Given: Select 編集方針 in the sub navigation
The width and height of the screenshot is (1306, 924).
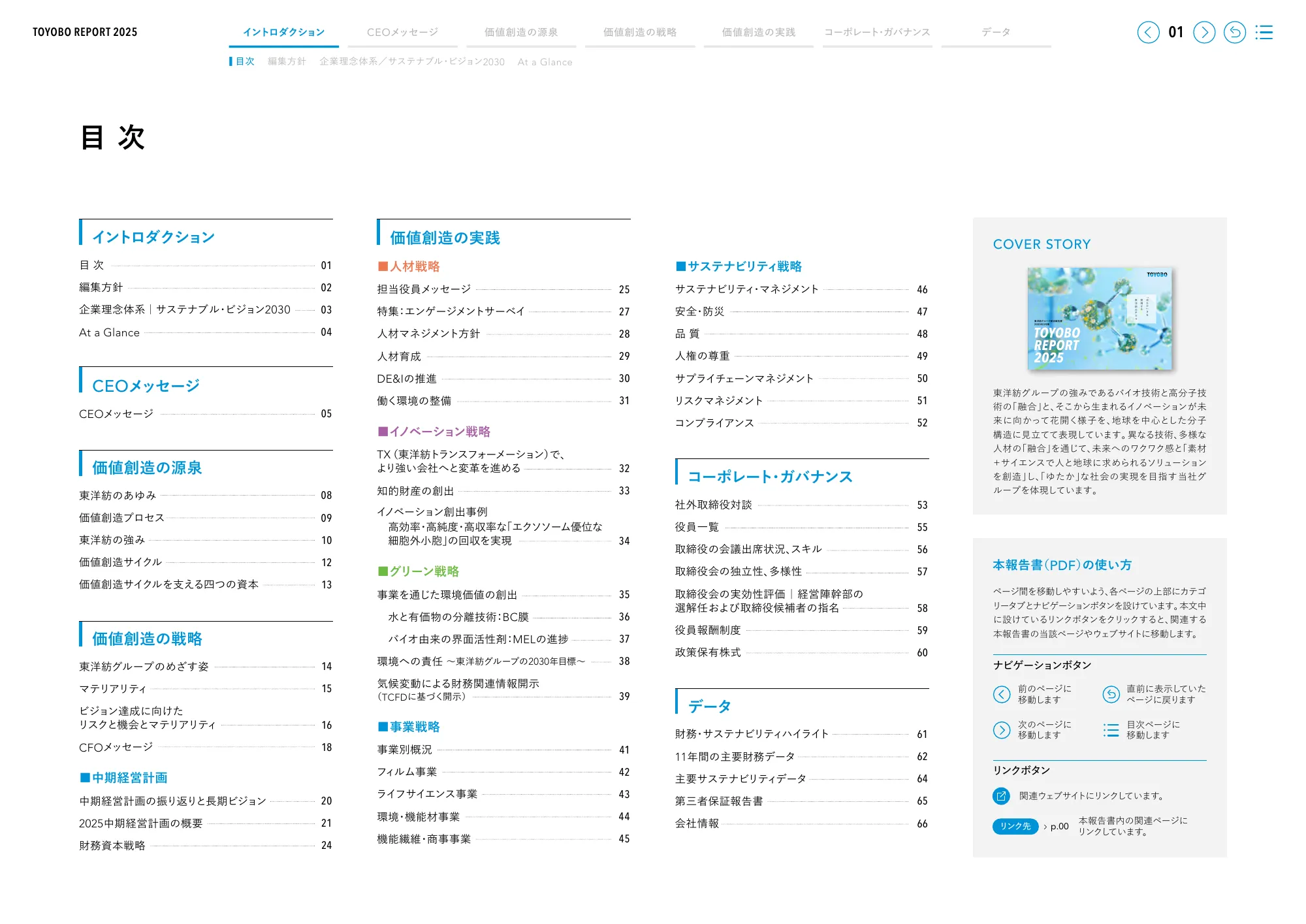Looking at the screenshot, I should tap(287, 62).
